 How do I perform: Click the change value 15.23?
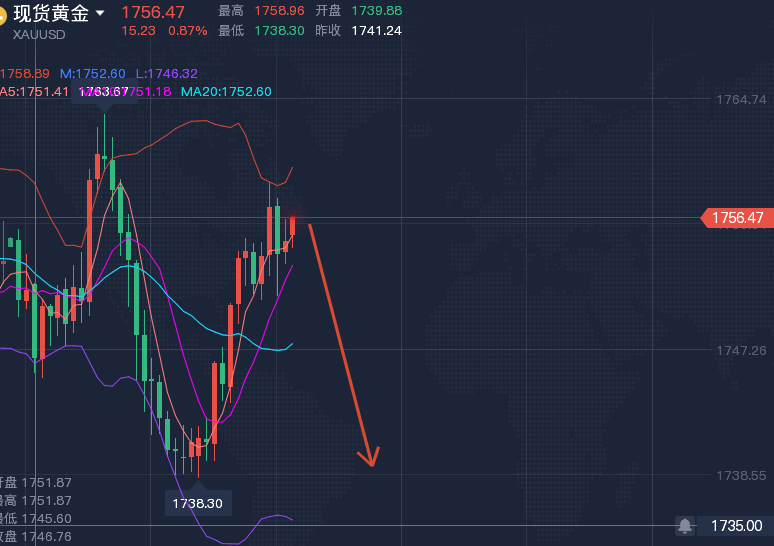(138, 31)
